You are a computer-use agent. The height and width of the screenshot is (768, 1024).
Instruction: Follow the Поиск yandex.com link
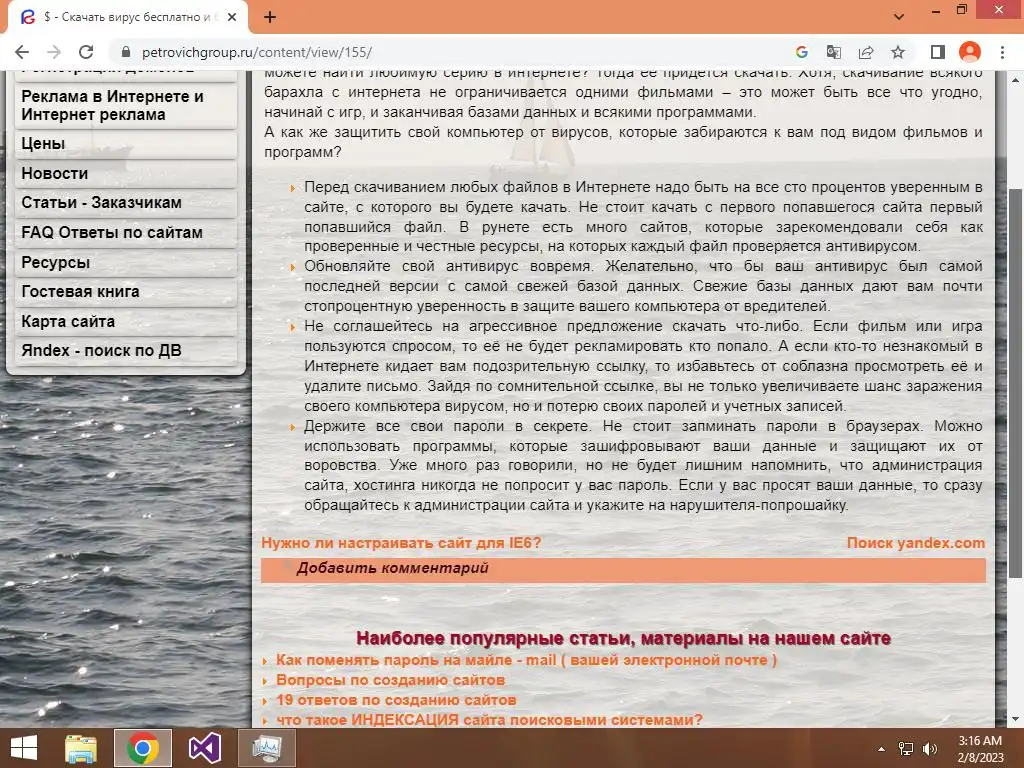916,543
